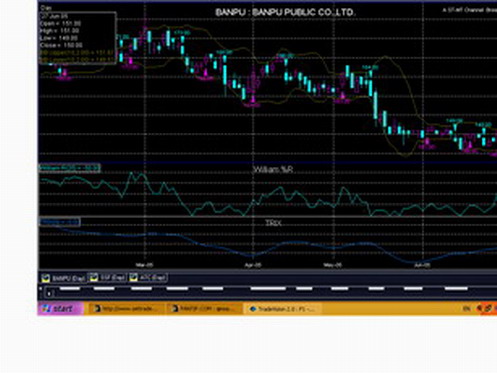Click the ATC (Day) tab icon

pyautogui.click(x=134, y=277)
